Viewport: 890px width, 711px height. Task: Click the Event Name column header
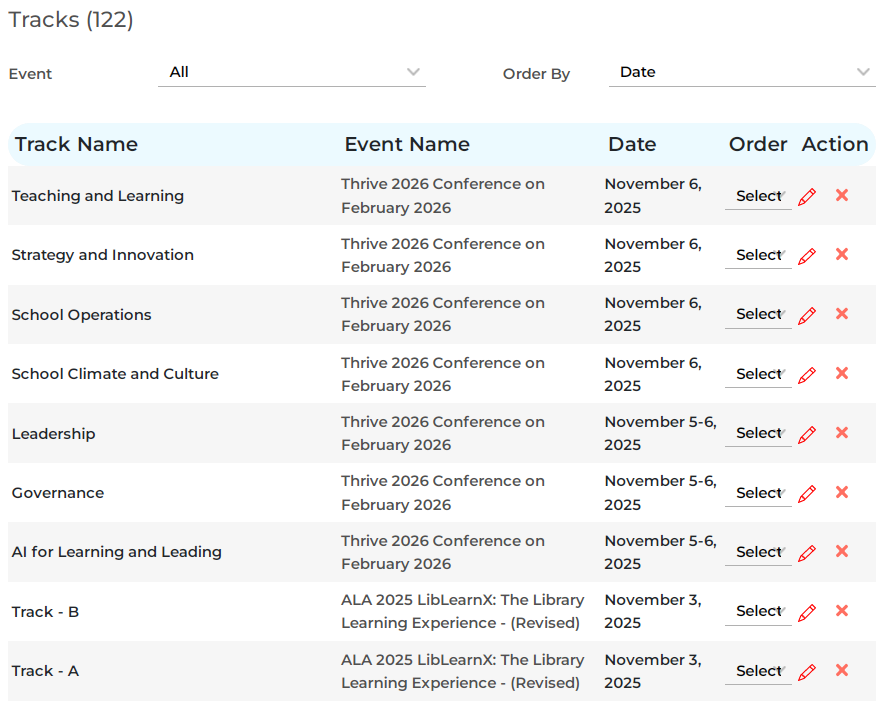(407, 144)
